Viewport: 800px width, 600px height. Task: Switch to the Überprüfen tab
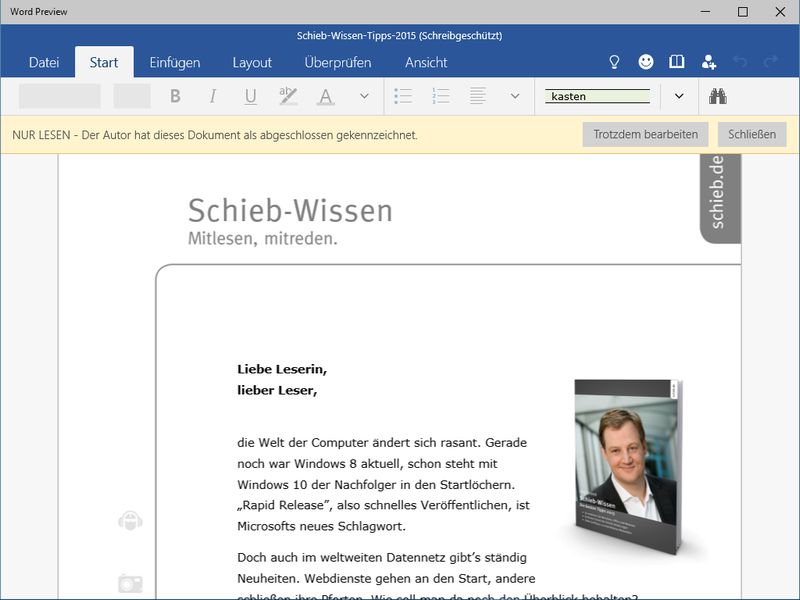tap(338, 62)
